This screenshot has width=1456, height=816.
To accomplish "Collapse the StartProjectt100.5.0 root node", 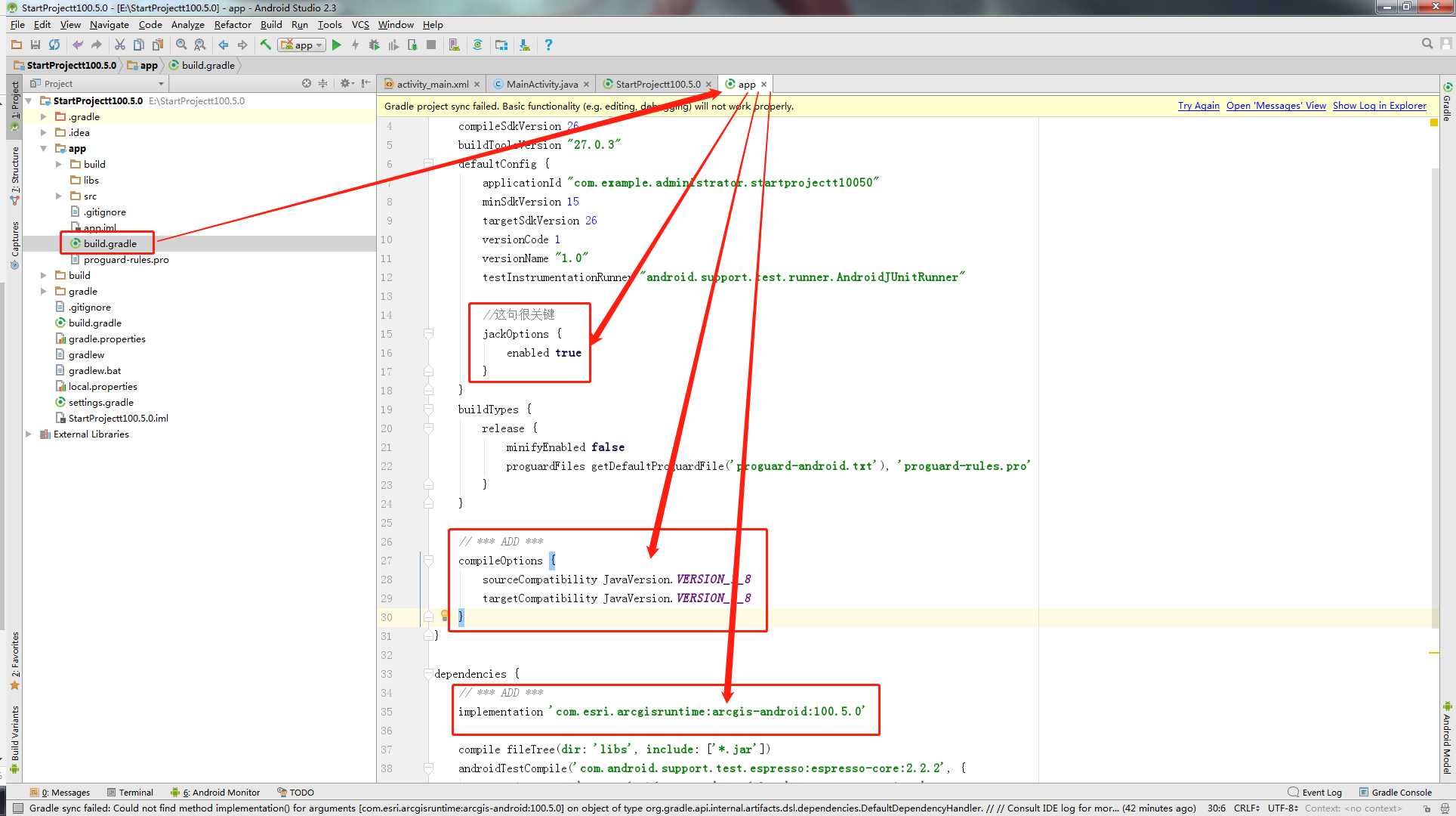I will click(x=29, y=100).
